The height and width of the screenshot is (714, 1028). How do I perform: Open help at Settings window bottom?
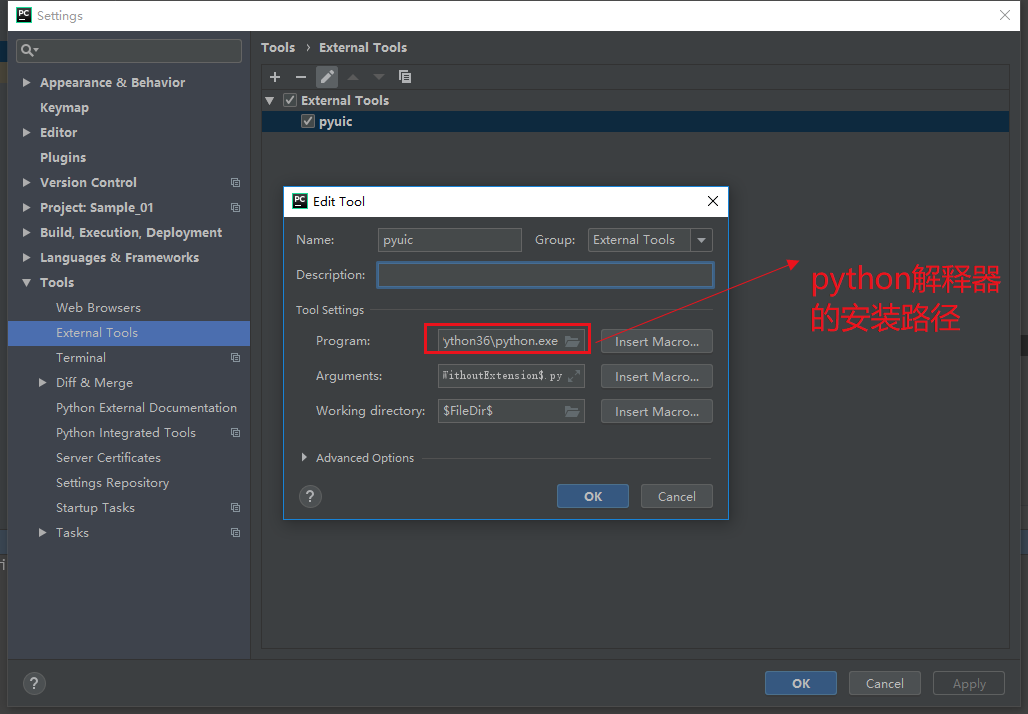pos(34,683)
